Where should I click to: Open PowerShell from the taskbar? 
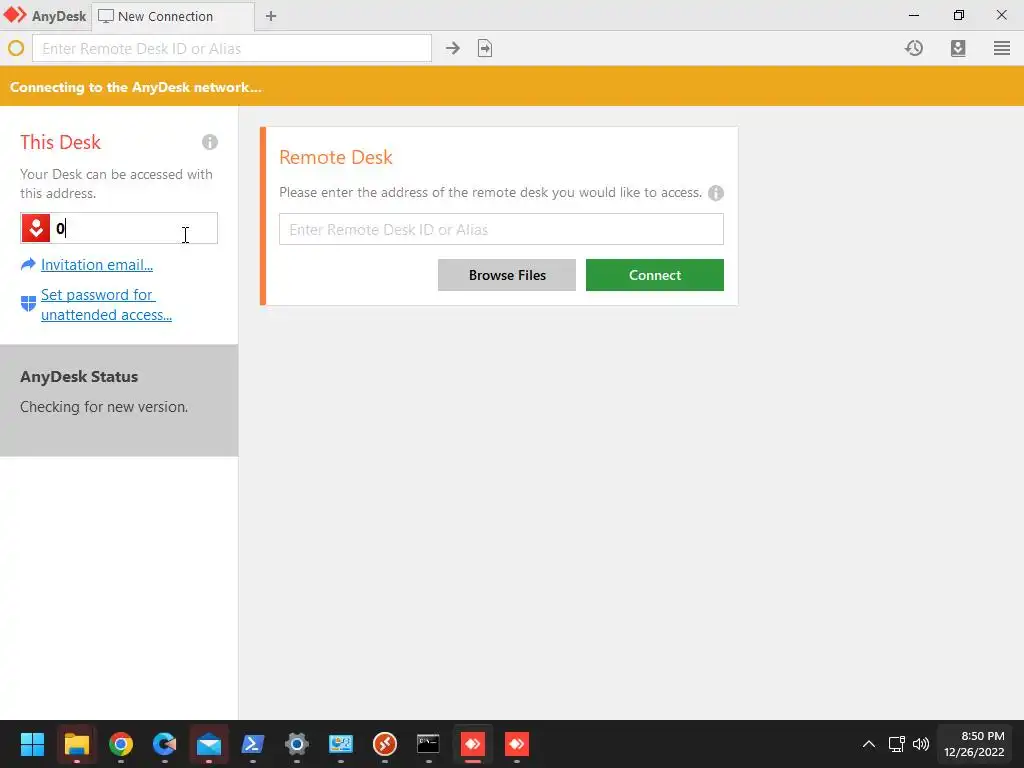[253, 744]
